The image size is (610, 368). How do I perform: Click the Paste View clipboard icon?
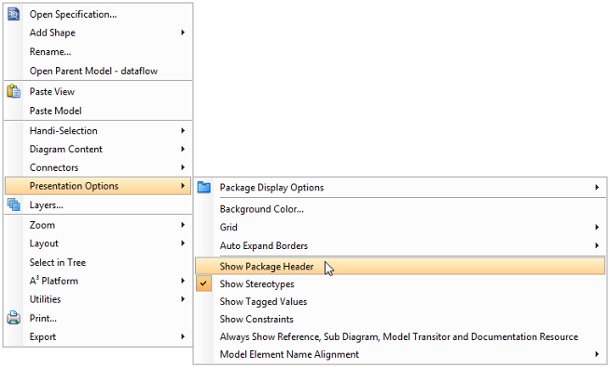click(14, 91)
